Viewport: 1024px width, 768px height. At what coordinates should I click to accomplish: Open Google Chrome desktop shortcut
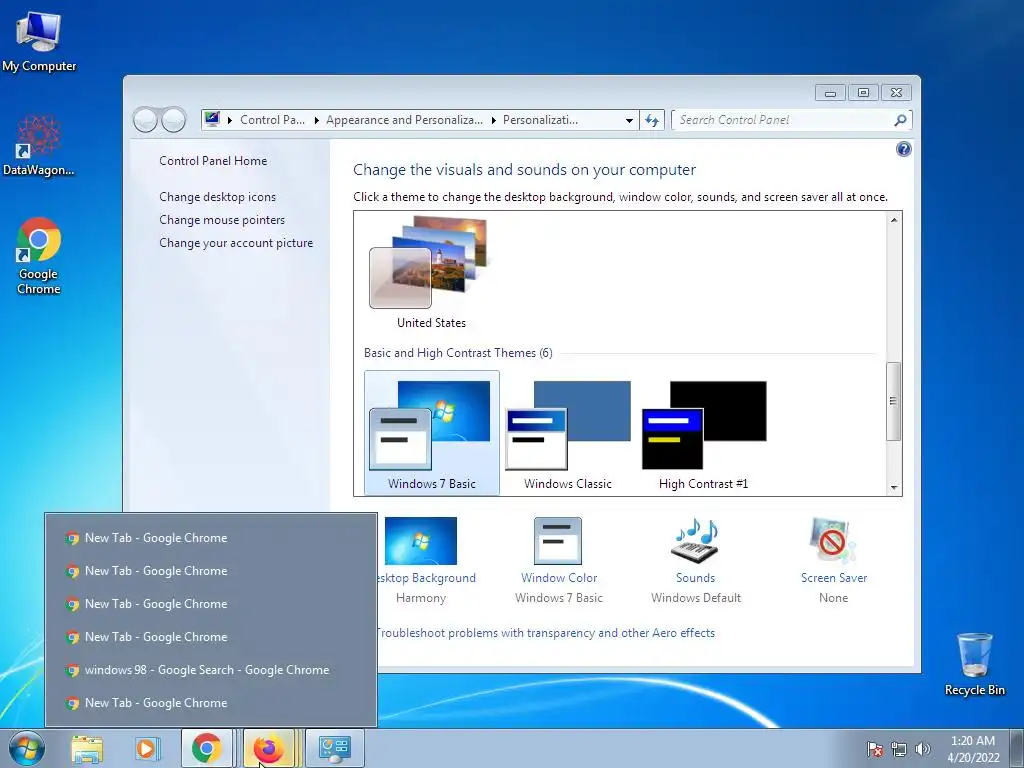coord(39,255)
